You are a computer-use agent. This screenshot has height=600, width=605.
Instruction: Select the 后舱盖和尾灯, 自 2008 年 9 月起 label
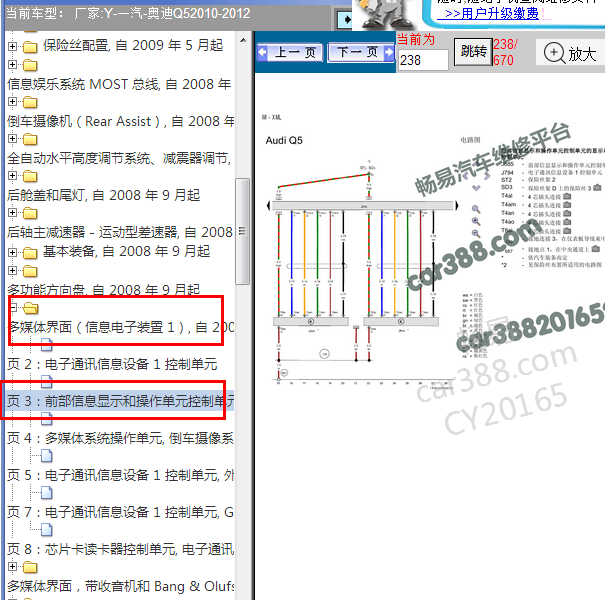point(103,195)
